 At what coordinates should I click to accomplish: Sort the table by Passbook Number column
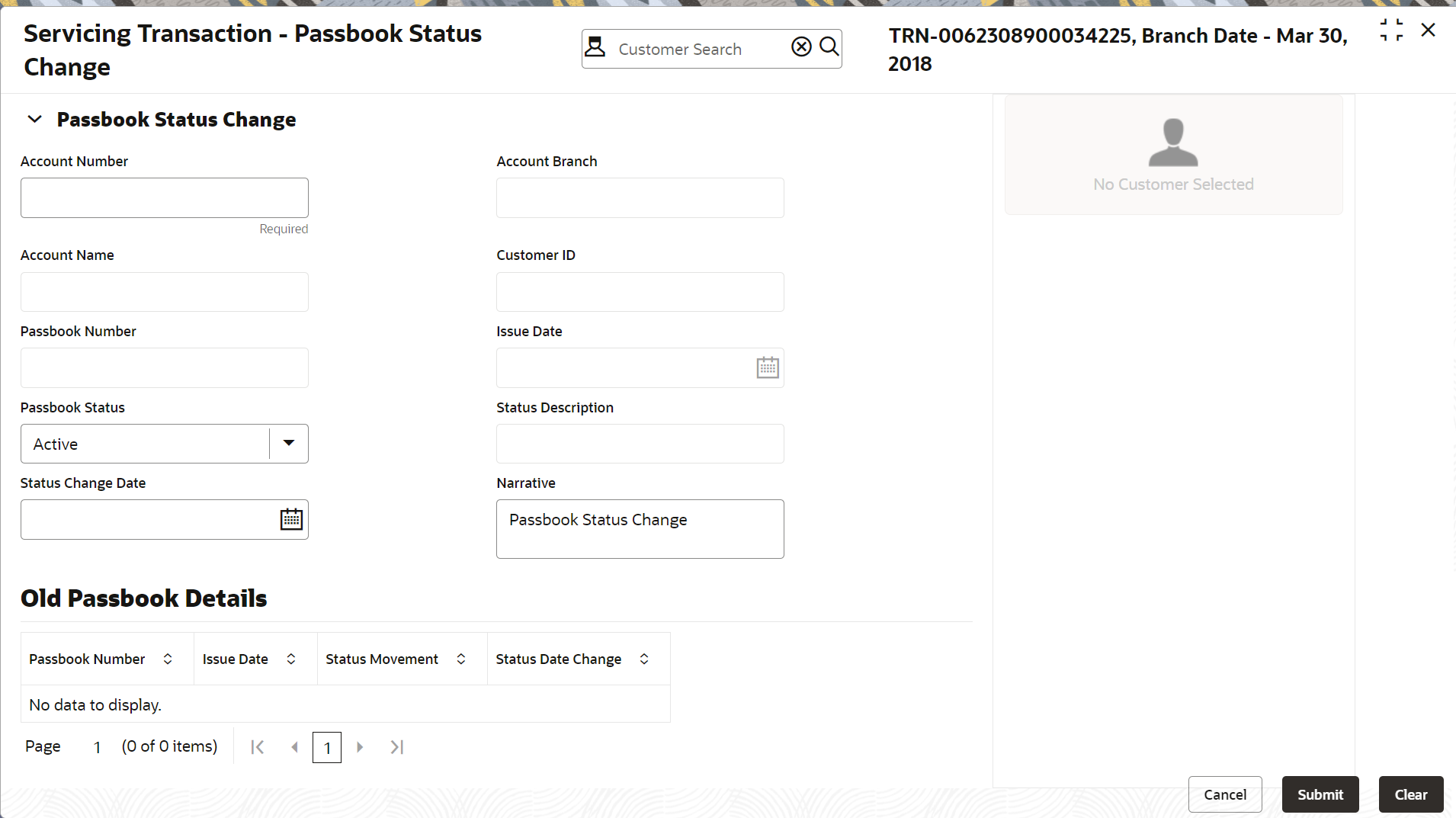click(168, 659)
